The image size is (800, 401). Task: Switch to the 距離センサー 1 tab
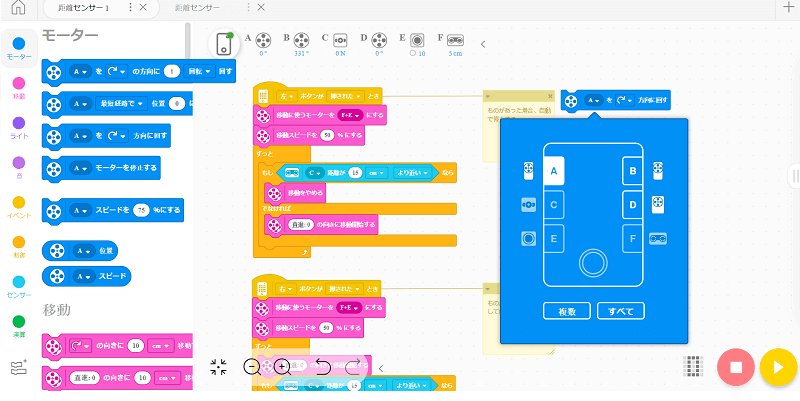click(82, 7)
